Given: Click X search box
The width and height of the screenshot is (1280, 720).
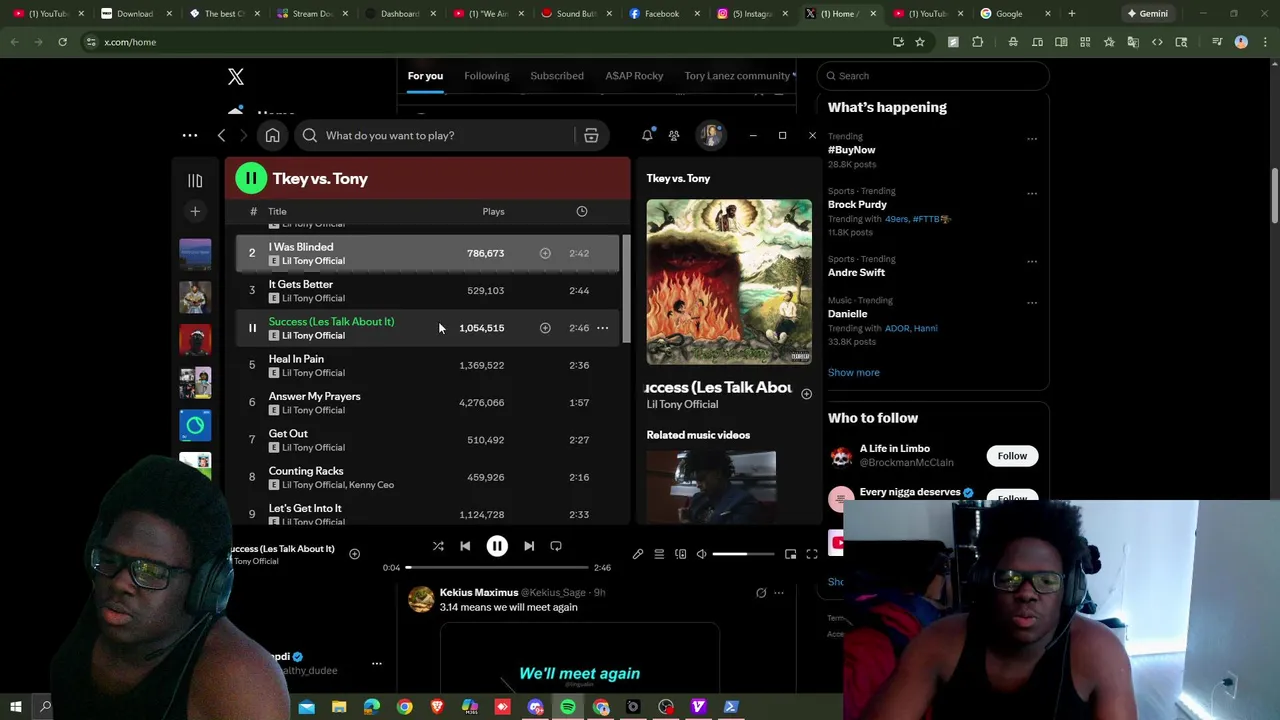Looking at the screenshot, I should 934,76.
